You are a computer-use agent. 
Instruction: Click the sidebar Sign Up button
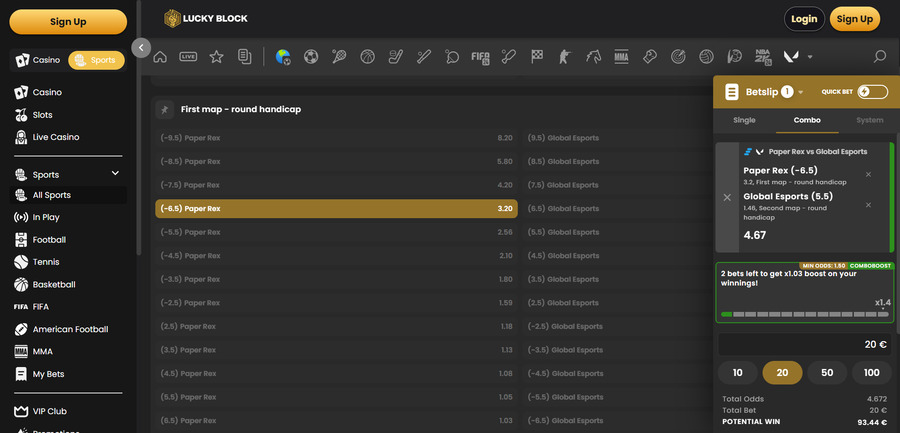[68, 22]
